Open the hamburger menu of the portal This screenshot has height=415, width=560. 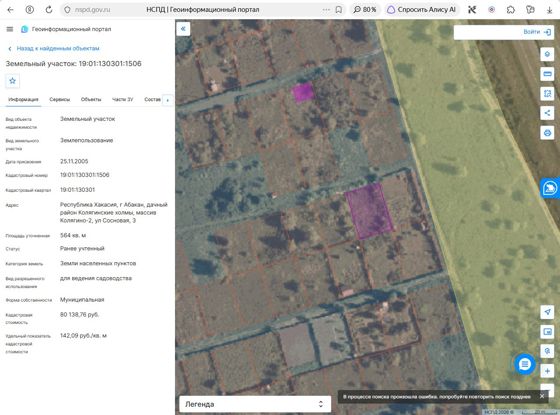[x=10, y=29]
